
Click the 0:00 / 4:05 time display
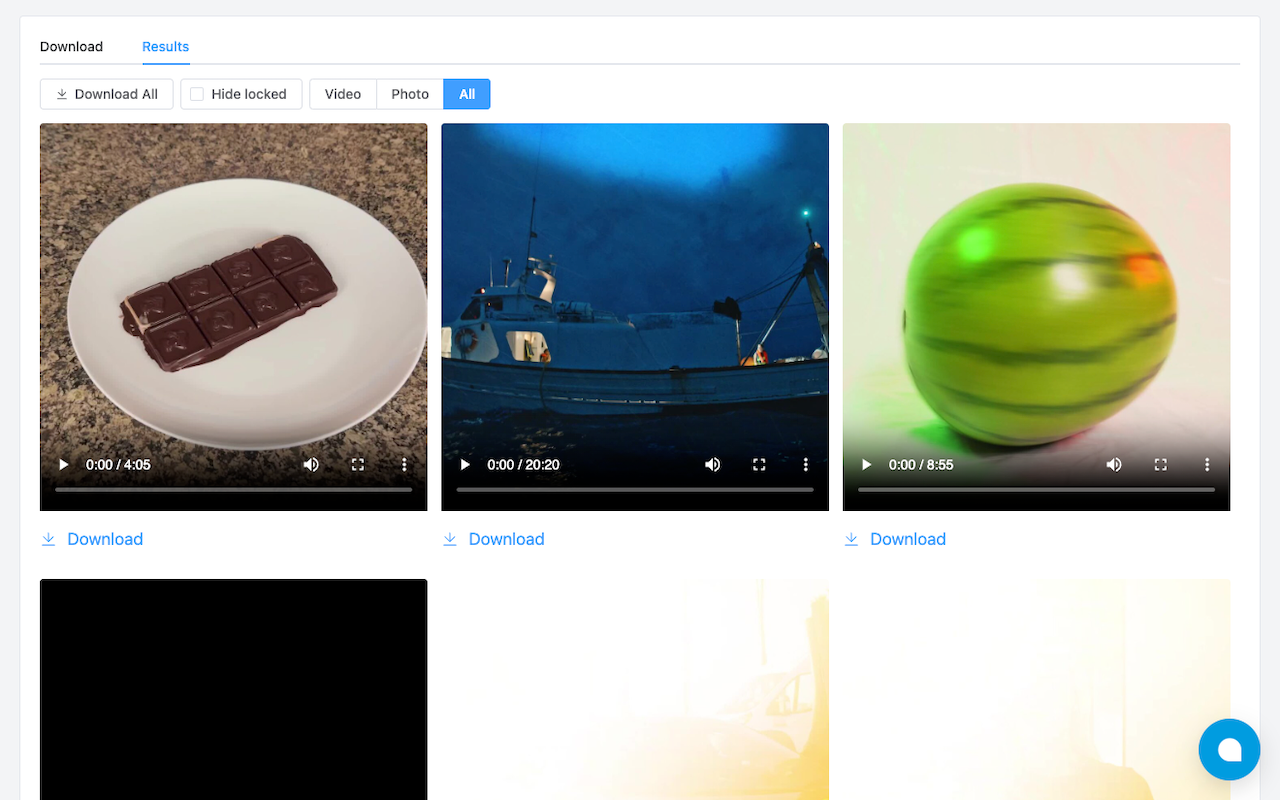(x=118, y=465)
